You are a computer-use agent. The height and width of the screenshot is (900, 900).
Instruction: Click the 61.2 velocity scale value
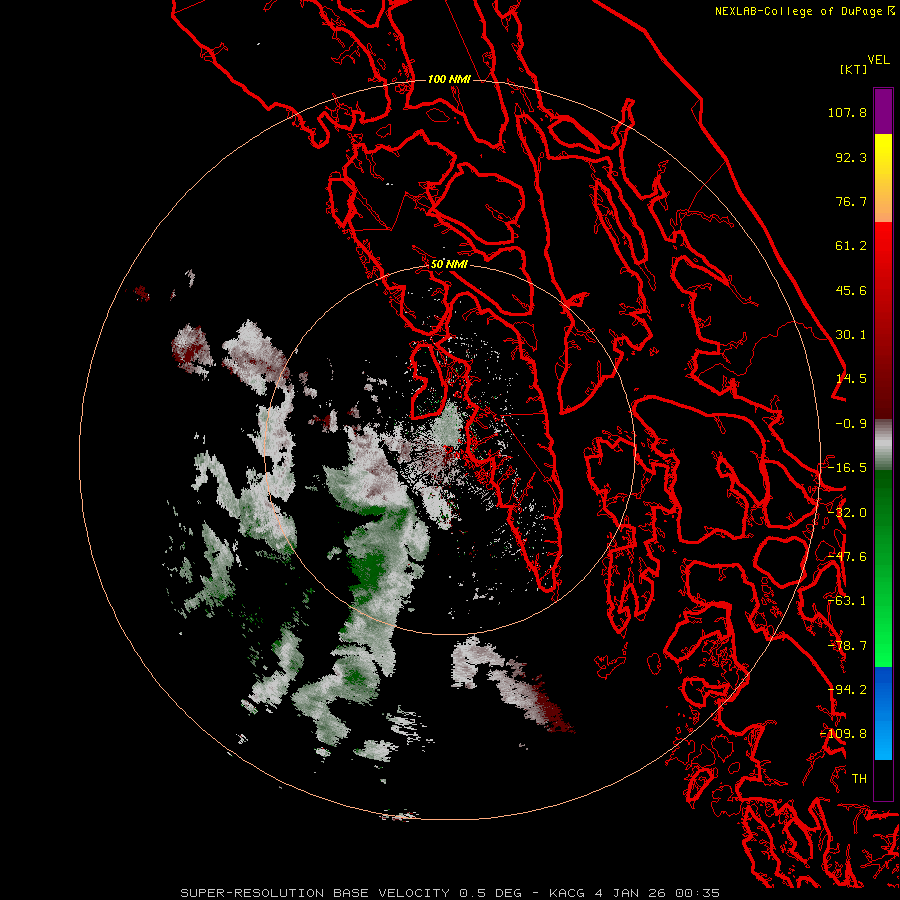(851, 246)
